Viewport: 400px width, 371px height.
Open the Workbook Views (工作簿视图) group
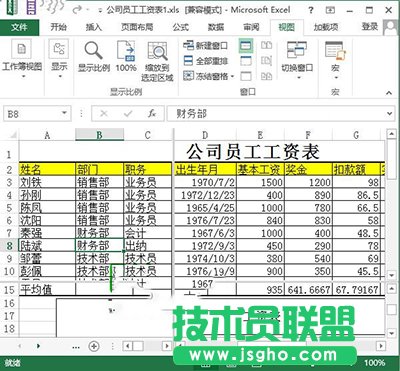(x=22, y=59)
